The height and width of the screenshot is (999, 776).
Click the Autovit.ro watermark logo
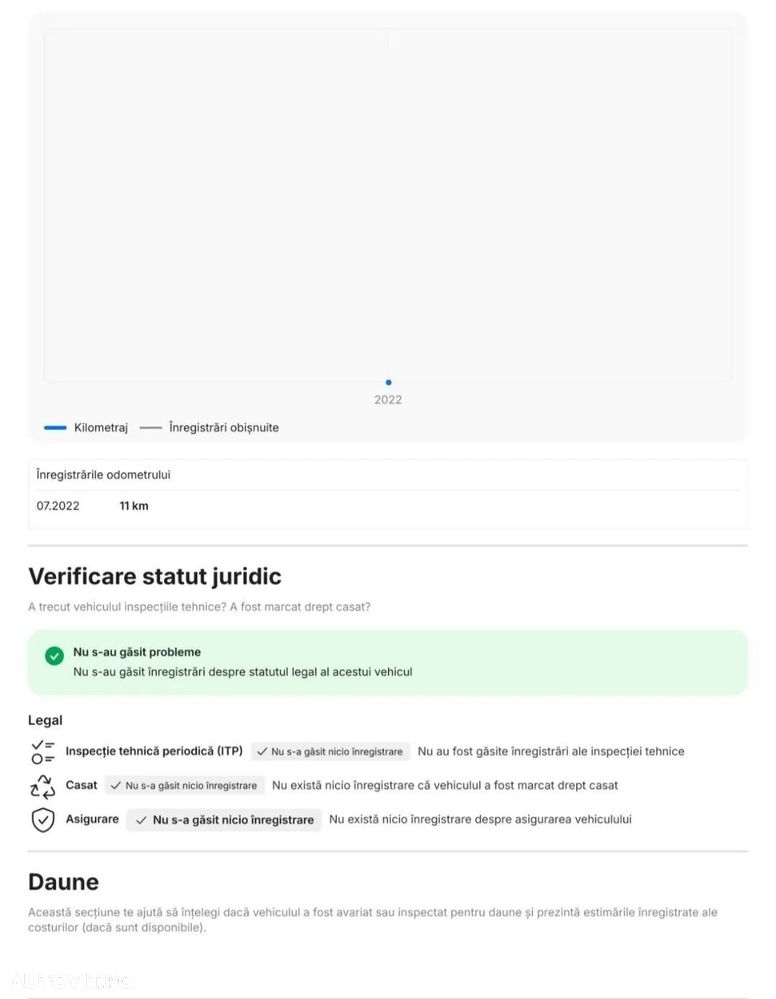[71, 980]
